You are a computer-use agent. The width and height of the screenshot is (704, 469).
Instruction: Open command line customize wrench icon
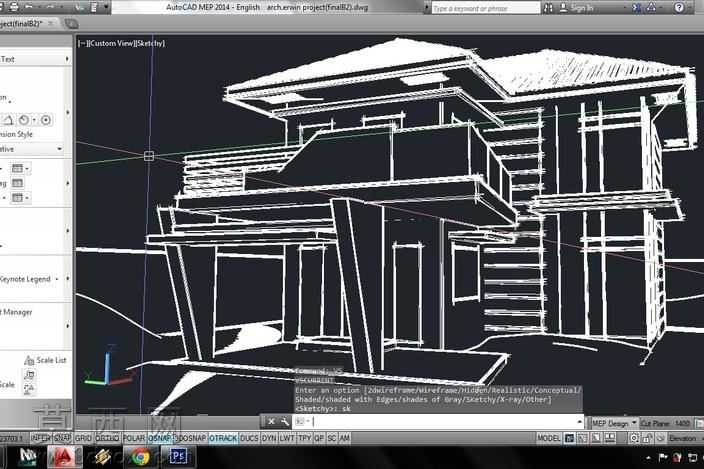(285, 421)
